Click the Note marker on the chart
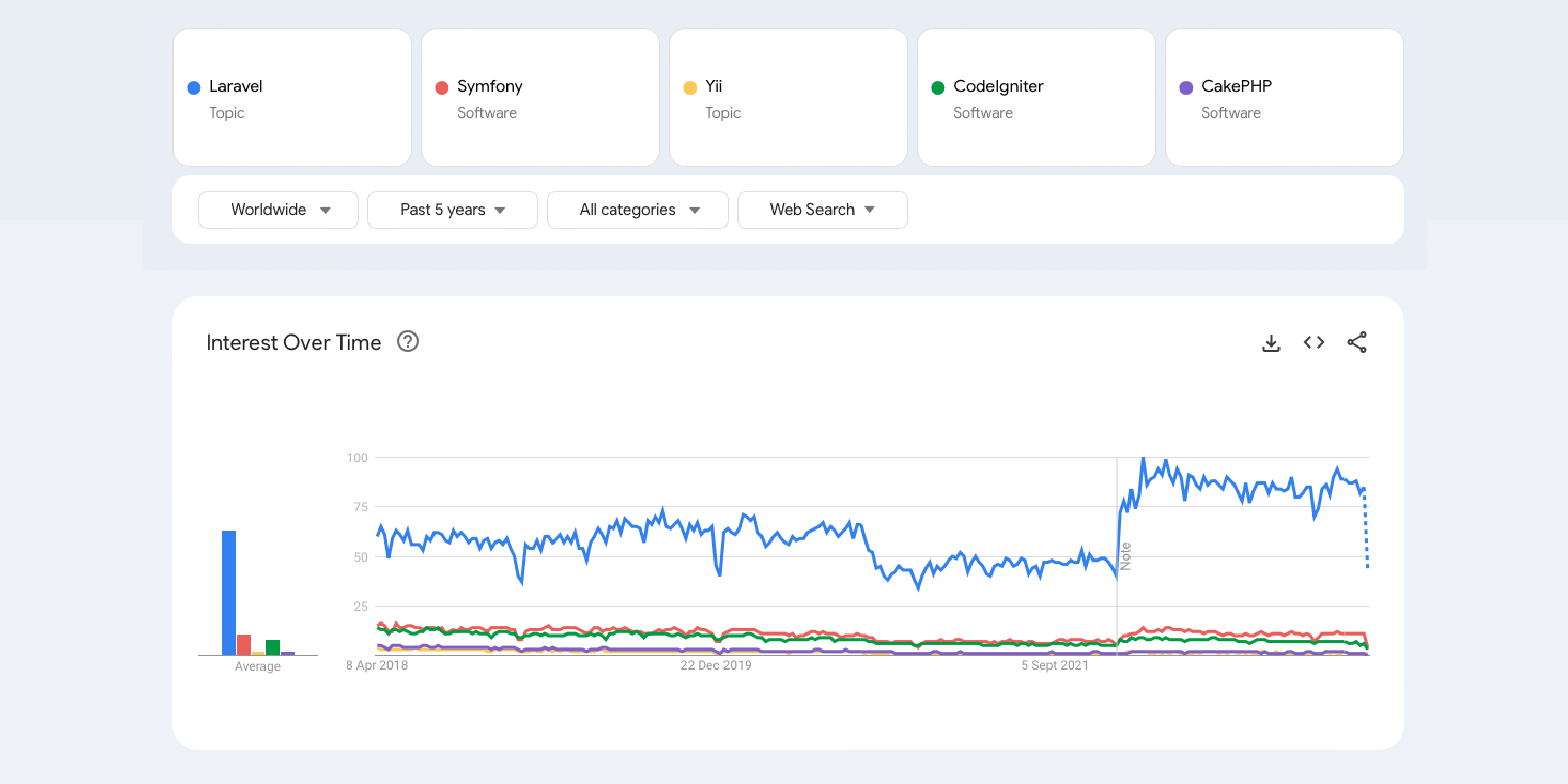The image size is (1568, 784). (x=1125, y=556)
